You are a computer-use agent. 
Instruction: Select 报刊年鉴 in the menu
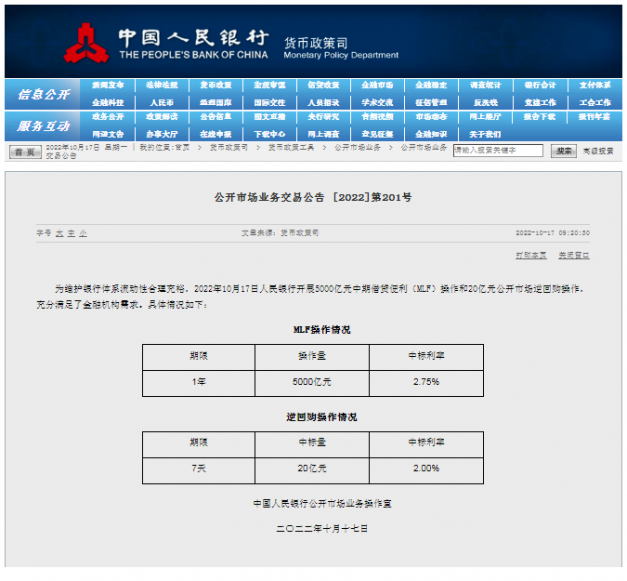click(x=595, y=117)
